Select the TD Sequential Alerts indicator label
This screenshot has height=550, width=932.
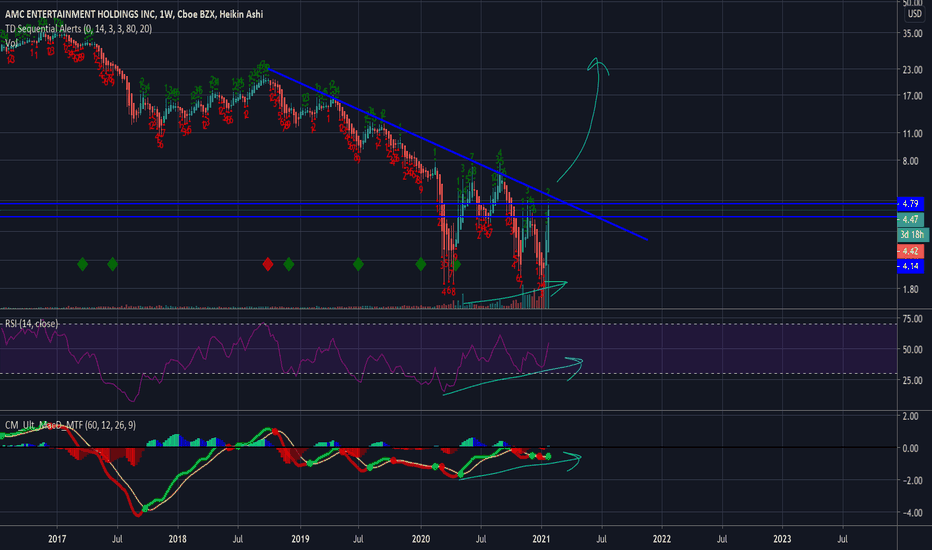pos(78,29)
